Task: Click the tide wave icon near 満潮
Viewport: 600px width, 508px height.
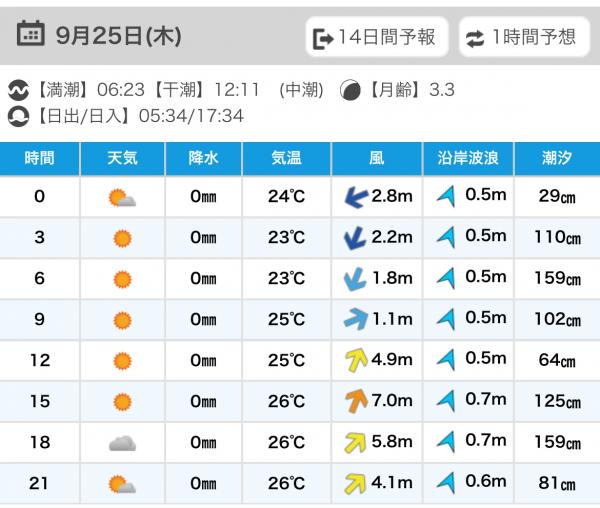Action: click(x=18, y=90)
